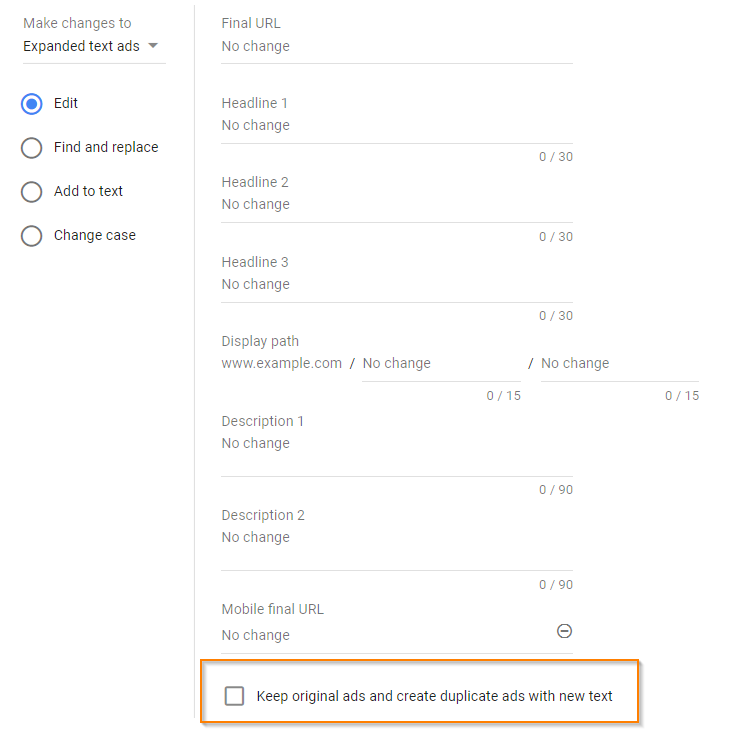Image resolution: width=741 pixels, height=729 pixels.
Task: Click the Headline 1 input field
Action: coord(397,126)
